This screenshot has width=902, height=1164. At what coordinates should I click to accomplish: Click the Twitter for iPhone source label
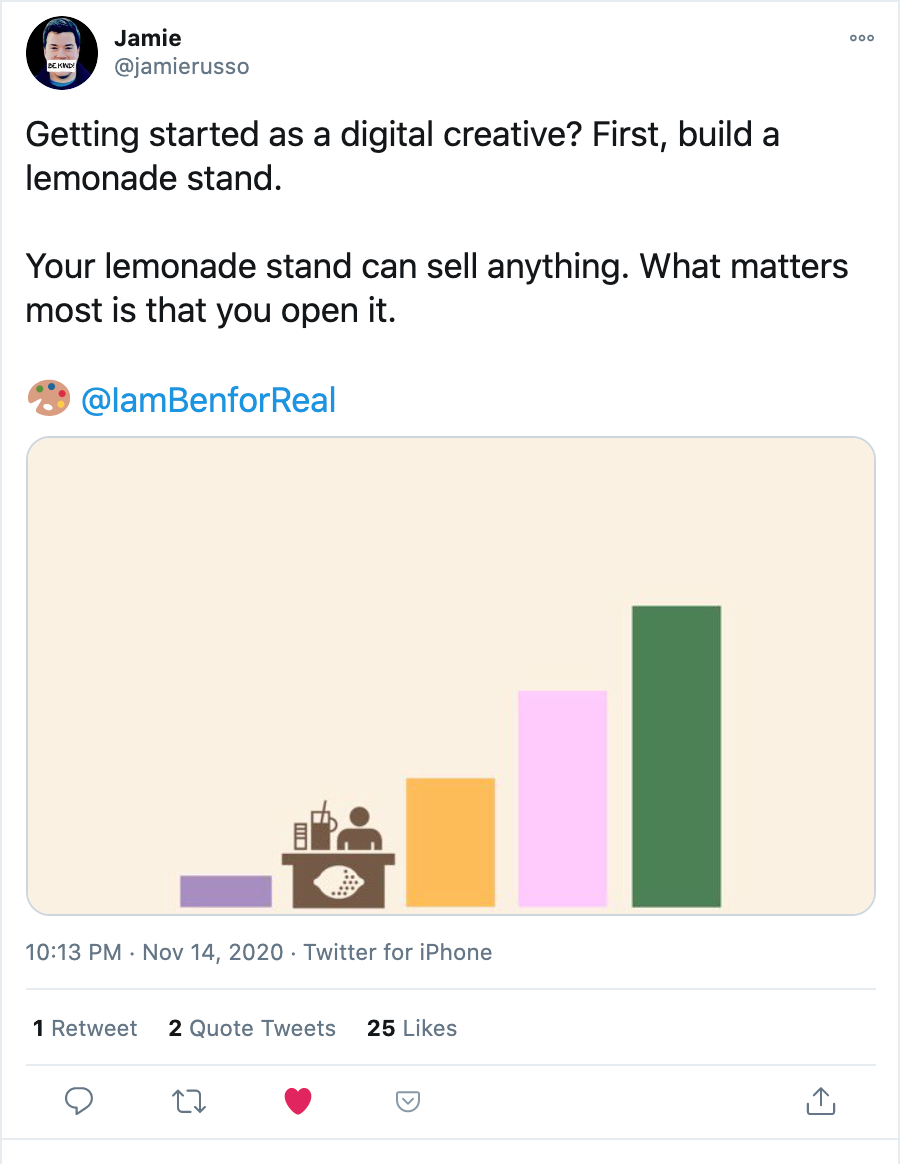tap(398, 952)
